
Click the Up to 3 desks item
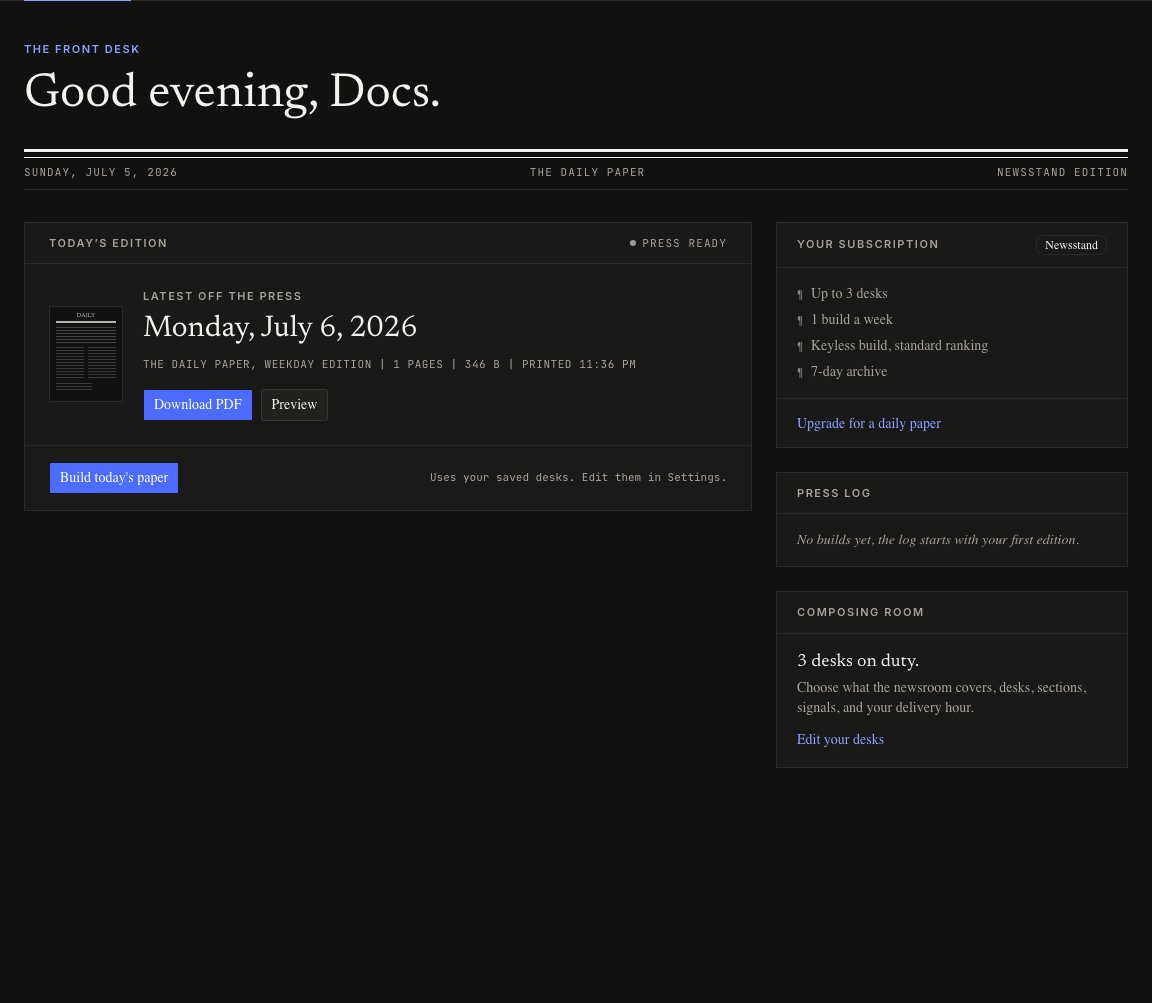(849, 293)
